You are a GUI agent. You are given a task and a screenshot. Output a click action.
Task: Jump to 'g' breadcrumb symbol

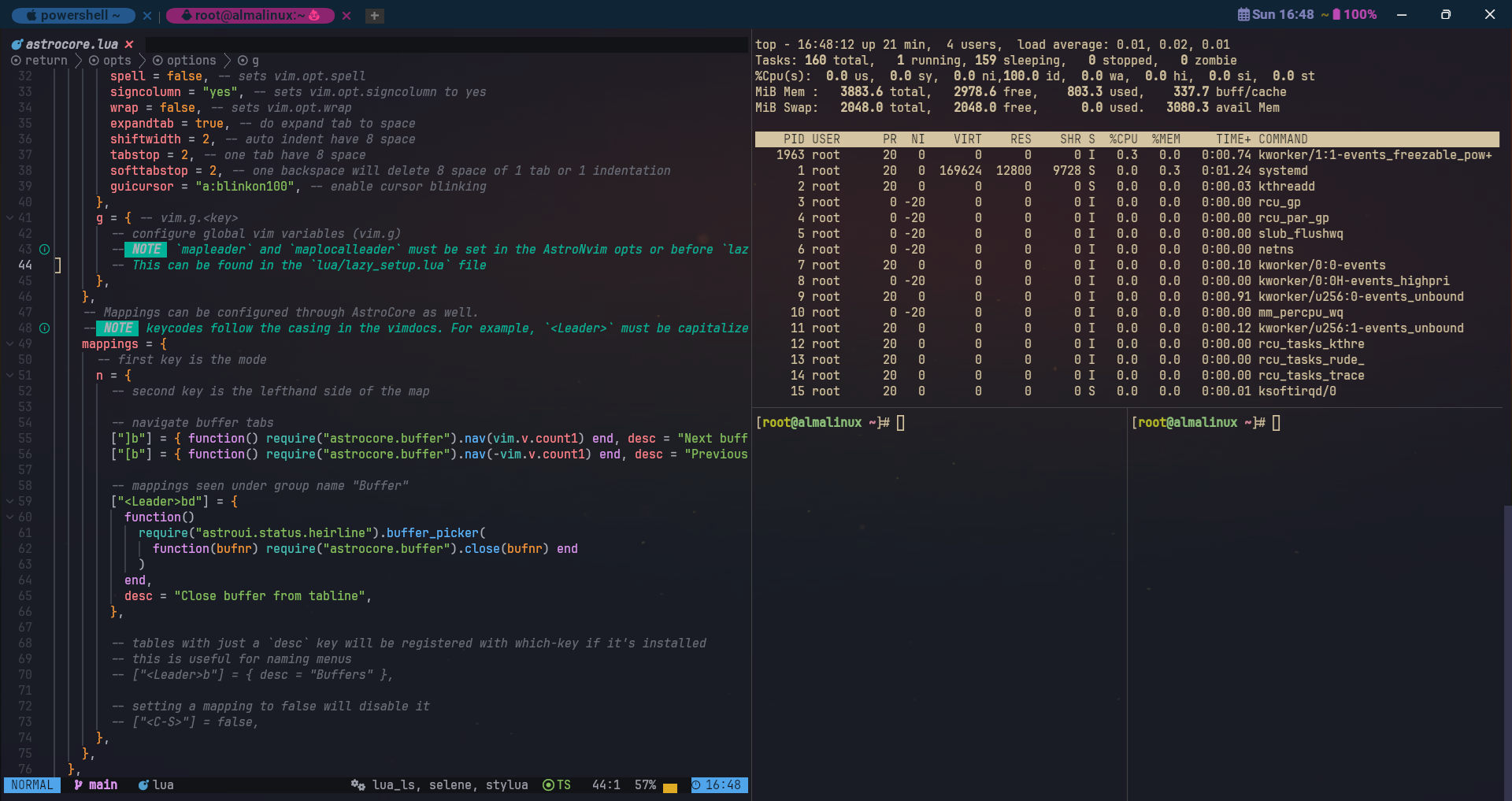coord(248,60)
